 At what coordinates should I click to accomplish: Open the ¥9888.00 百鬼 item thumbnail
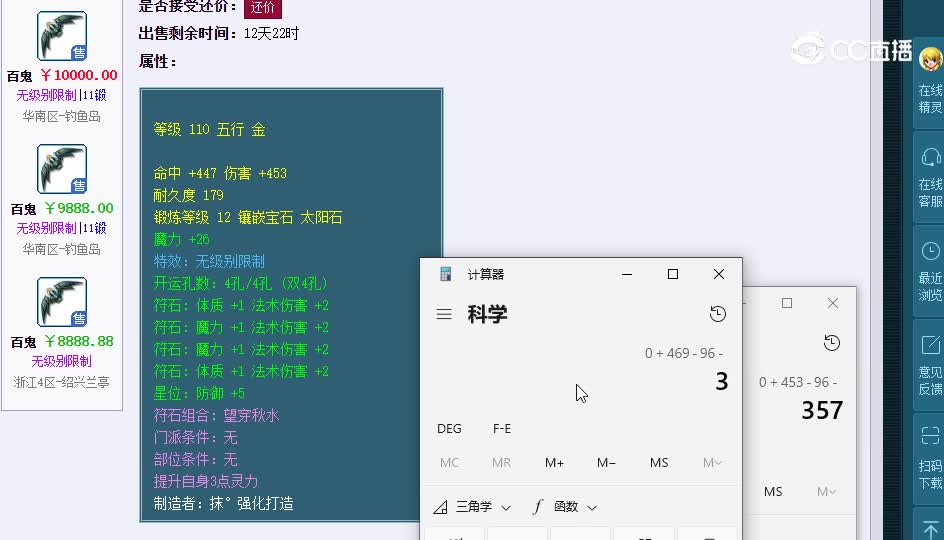62,169
